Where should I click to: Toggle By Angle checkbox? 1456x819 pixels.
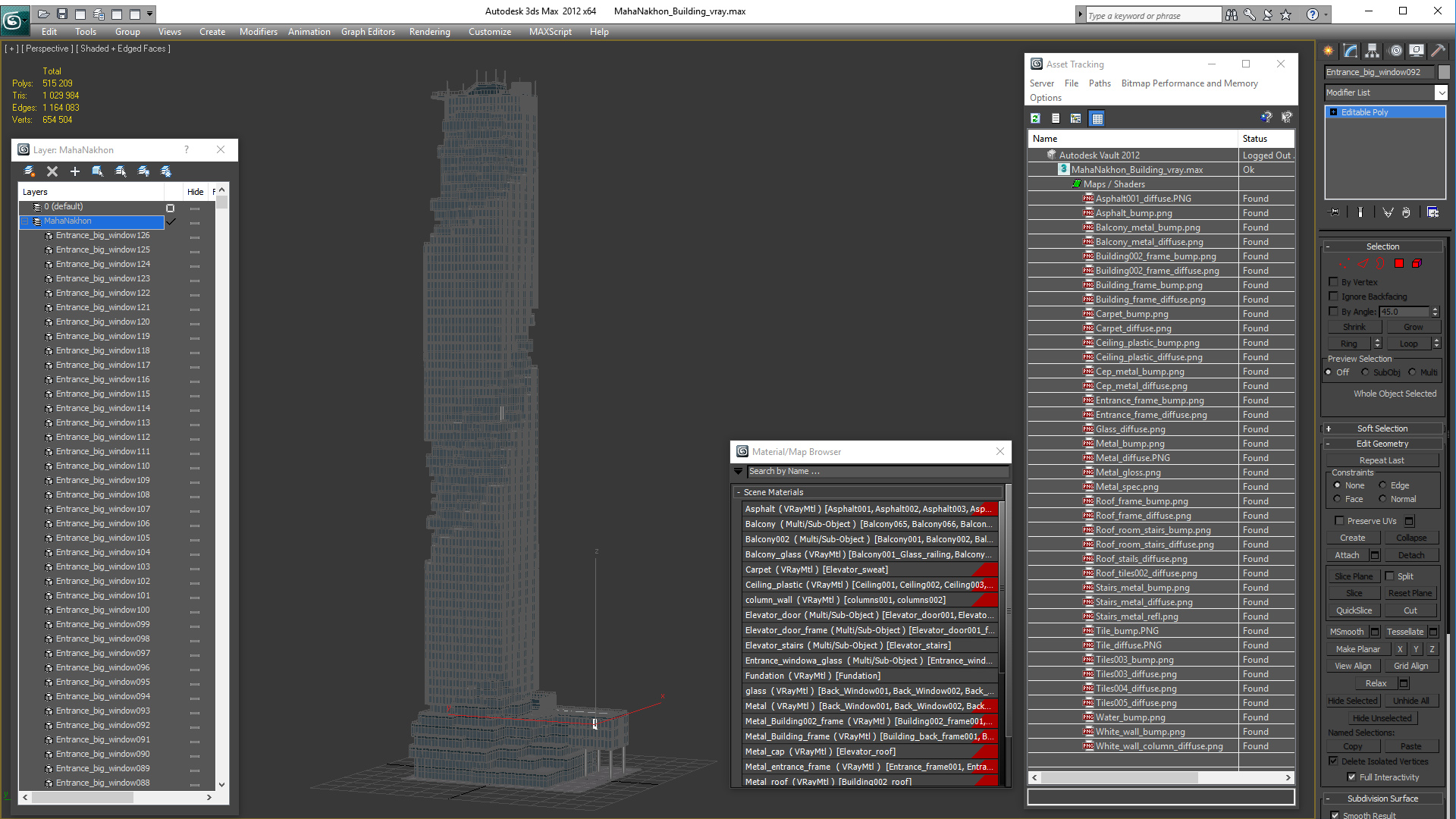tap(1334, 312)
